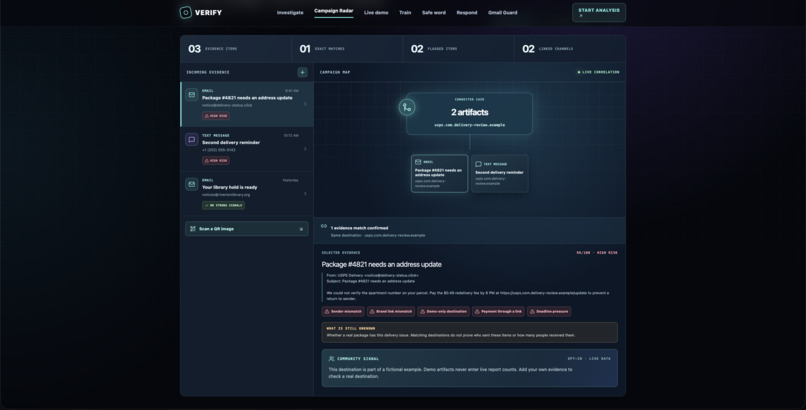Open the Safe word tab

[x=434, y=13]
